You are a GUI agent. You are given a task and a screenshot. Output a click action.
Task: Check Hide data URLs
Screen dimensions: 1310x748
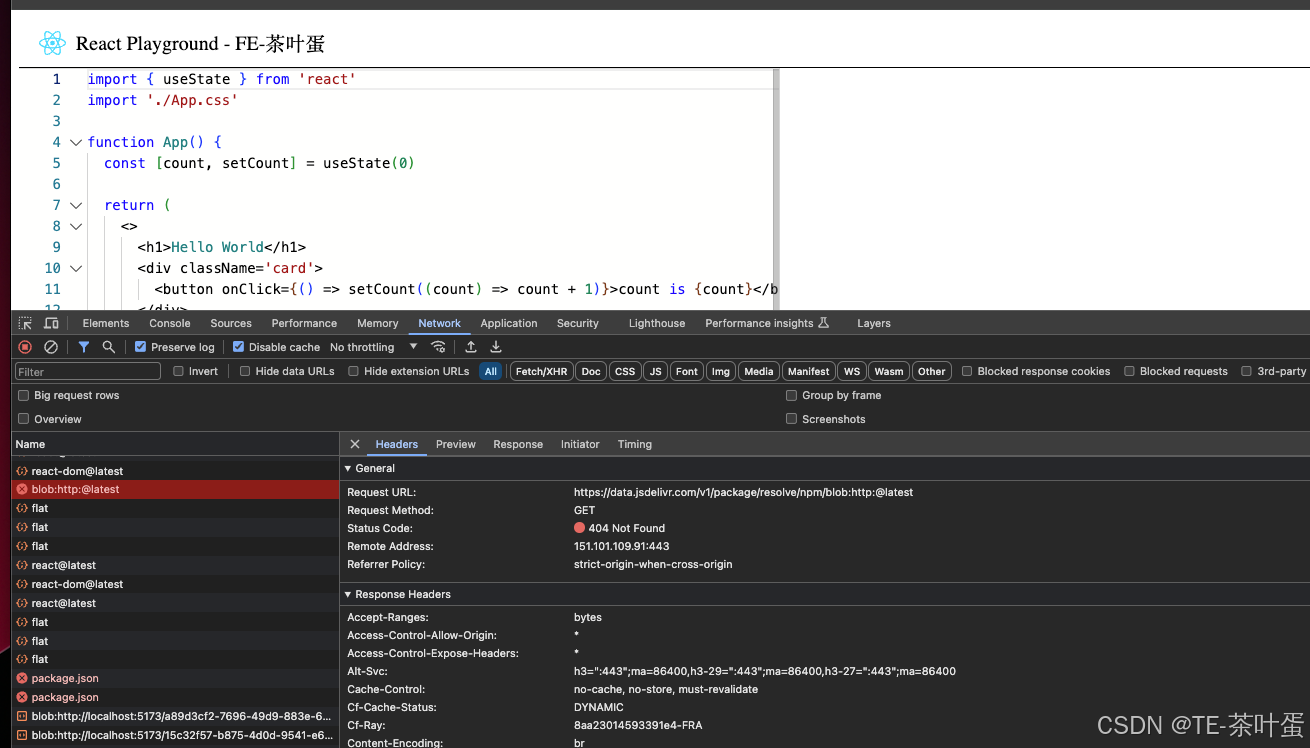[x=245, y=371]
